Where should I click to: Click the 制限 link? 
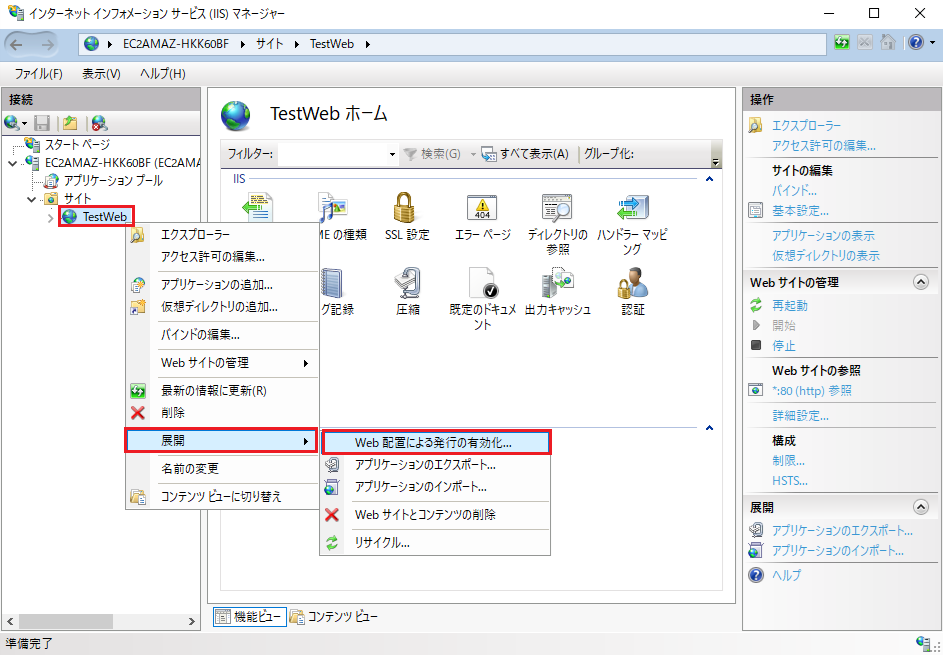pyautogui.click(x=788, y=461)
